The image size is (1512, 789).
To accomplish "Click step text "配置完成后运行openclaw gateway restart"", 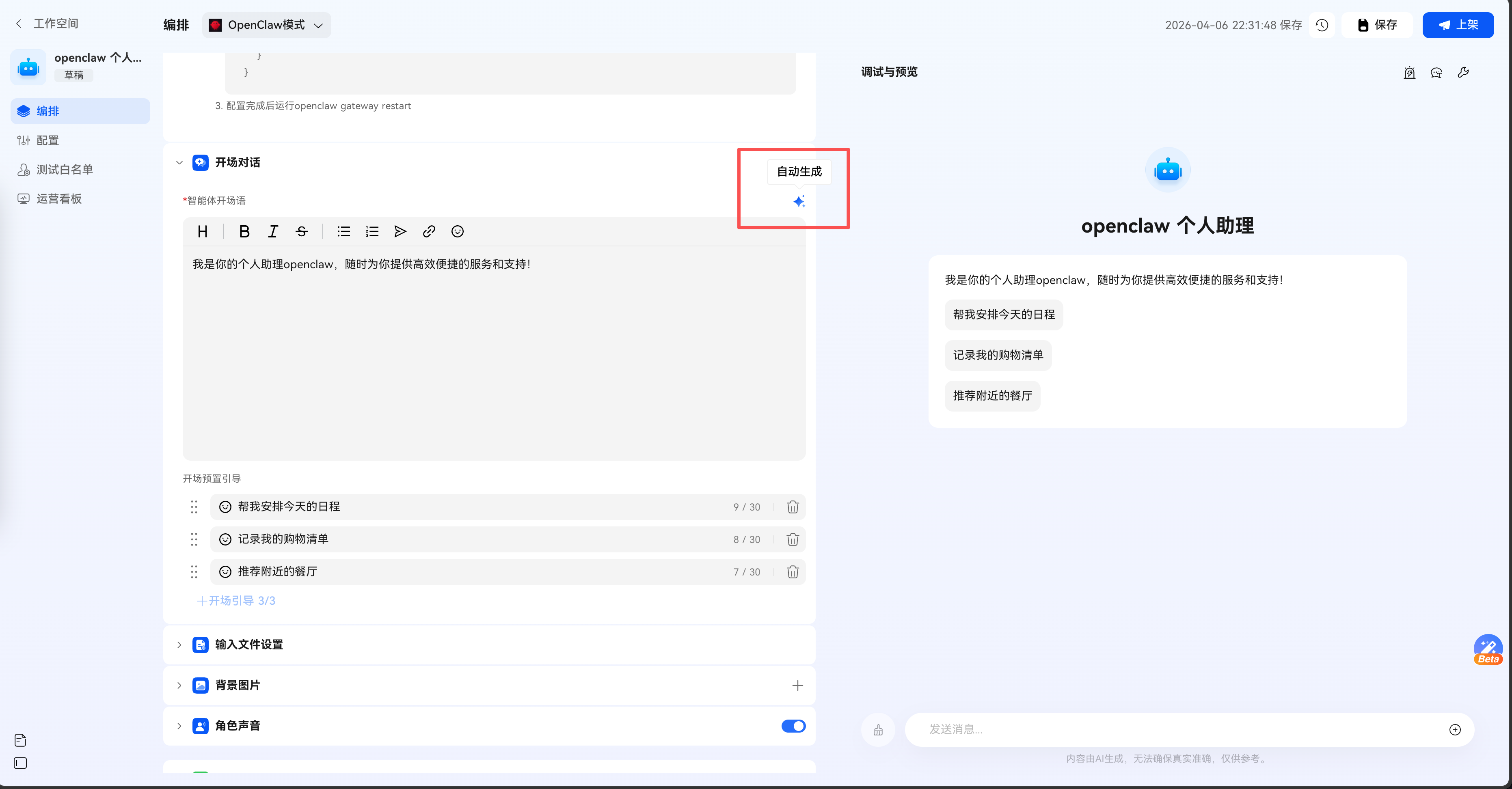I will click(x=319, y=106).
